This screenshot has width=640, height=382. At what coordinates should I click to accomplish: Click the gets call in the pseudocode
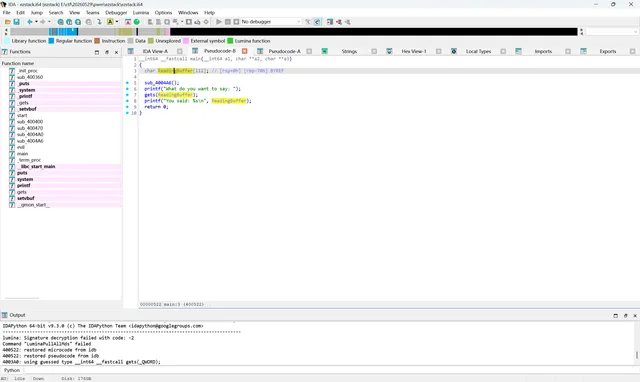149,95
